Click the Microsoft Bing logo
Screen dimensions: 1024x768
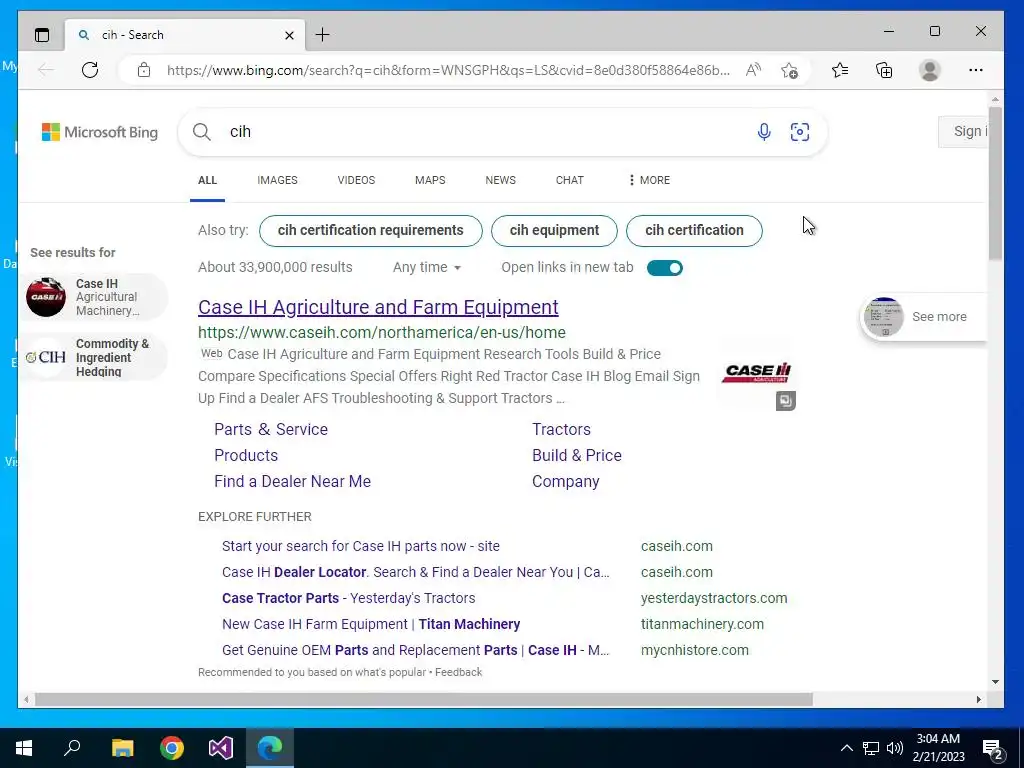100,132
